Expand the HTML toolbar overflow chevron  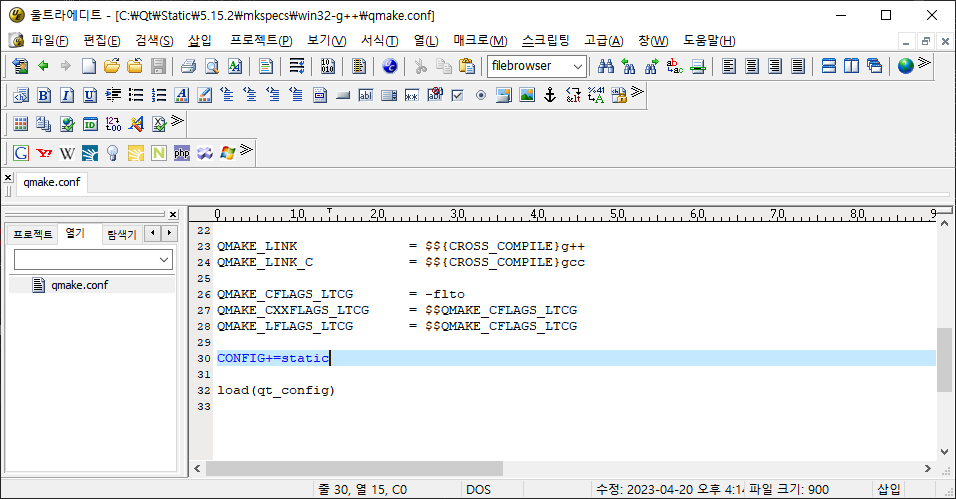637,92
